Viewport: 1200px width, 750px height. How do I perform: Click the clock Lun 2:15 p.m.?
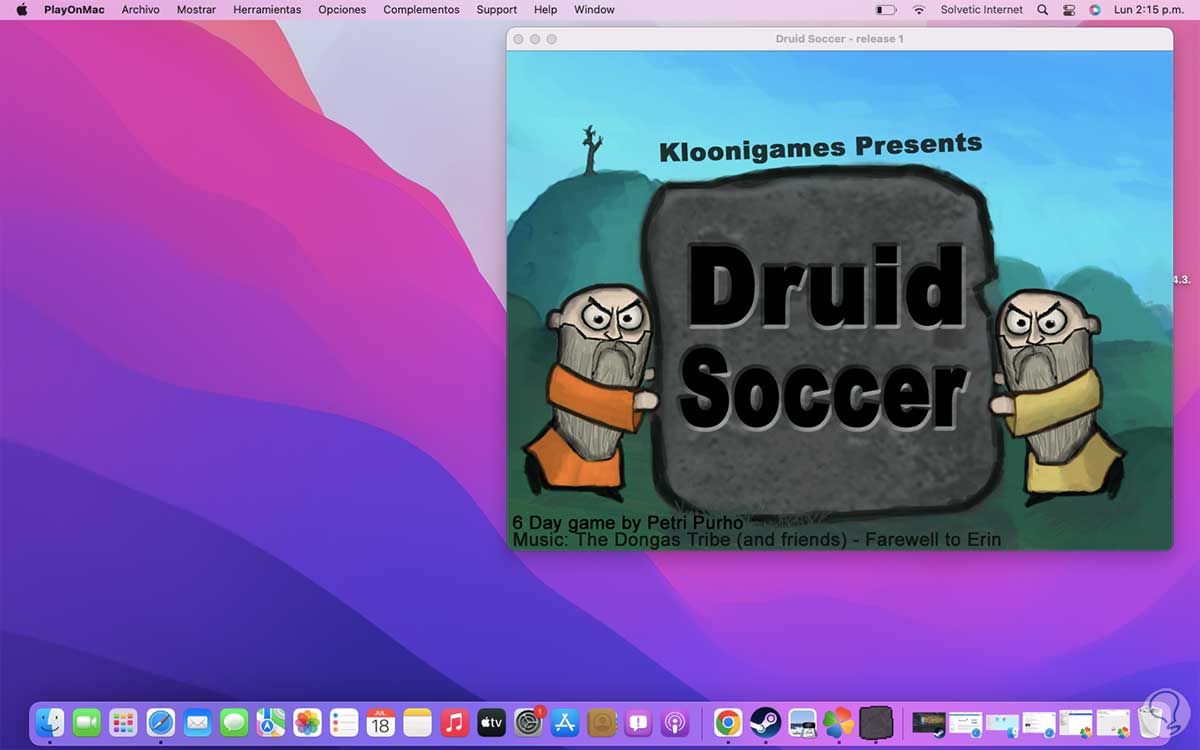click(1148, 9)
